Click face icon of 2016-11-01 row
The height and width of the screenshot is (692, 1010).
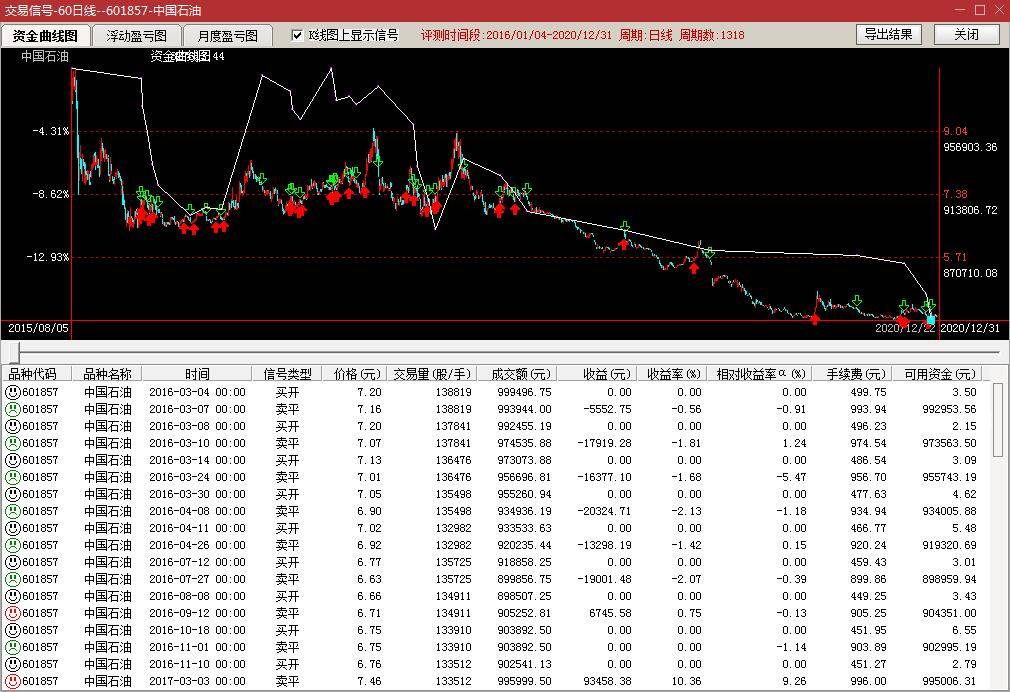13,647
